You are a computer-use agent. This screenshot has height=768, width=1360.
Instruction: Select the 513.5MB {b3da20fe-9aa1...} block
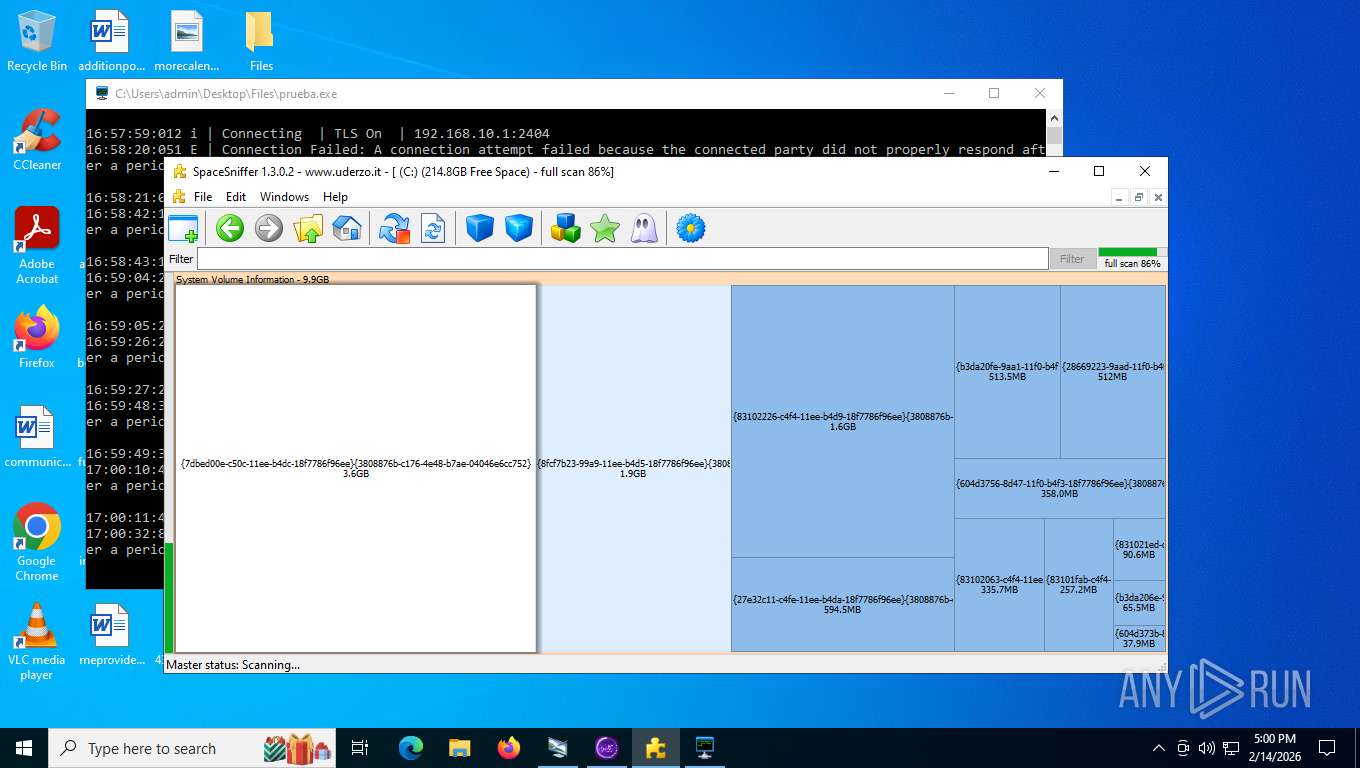[1007, 372]
